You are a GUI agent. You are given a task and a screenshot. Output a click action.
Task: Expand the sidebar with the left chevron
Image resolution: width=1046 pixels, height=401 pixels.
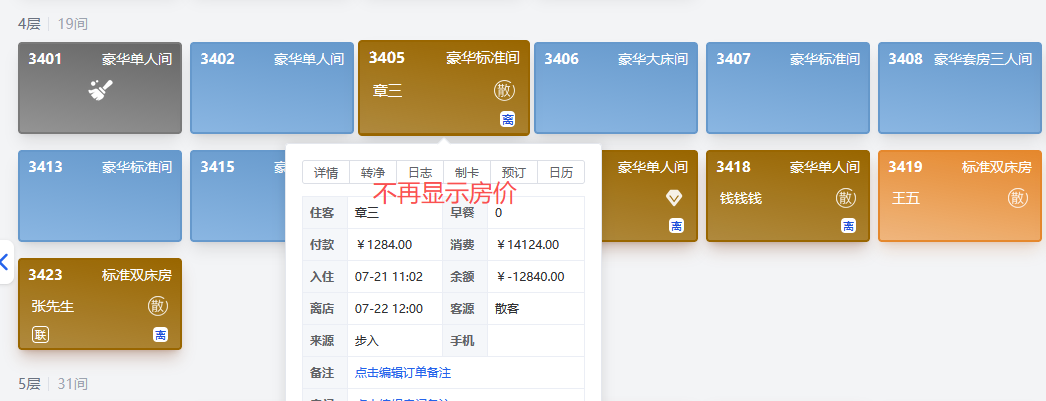5,262
